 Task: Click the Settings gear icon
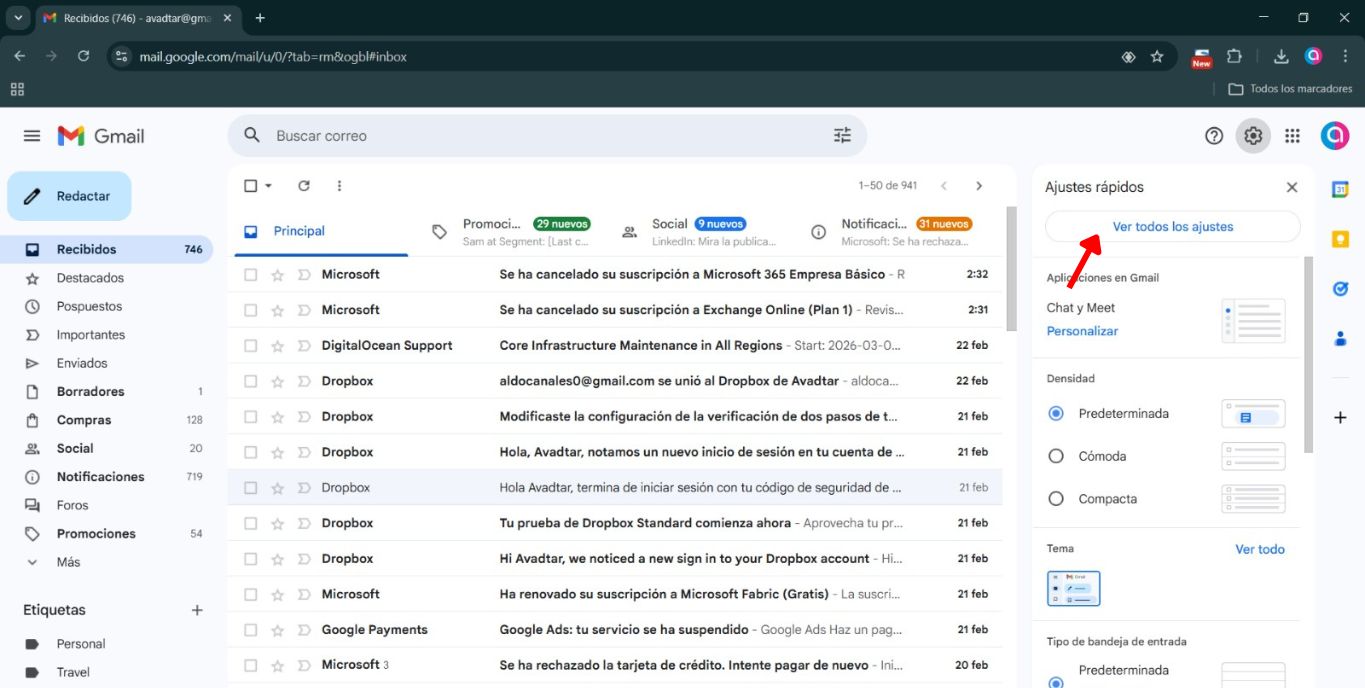tap(1253, 136)
